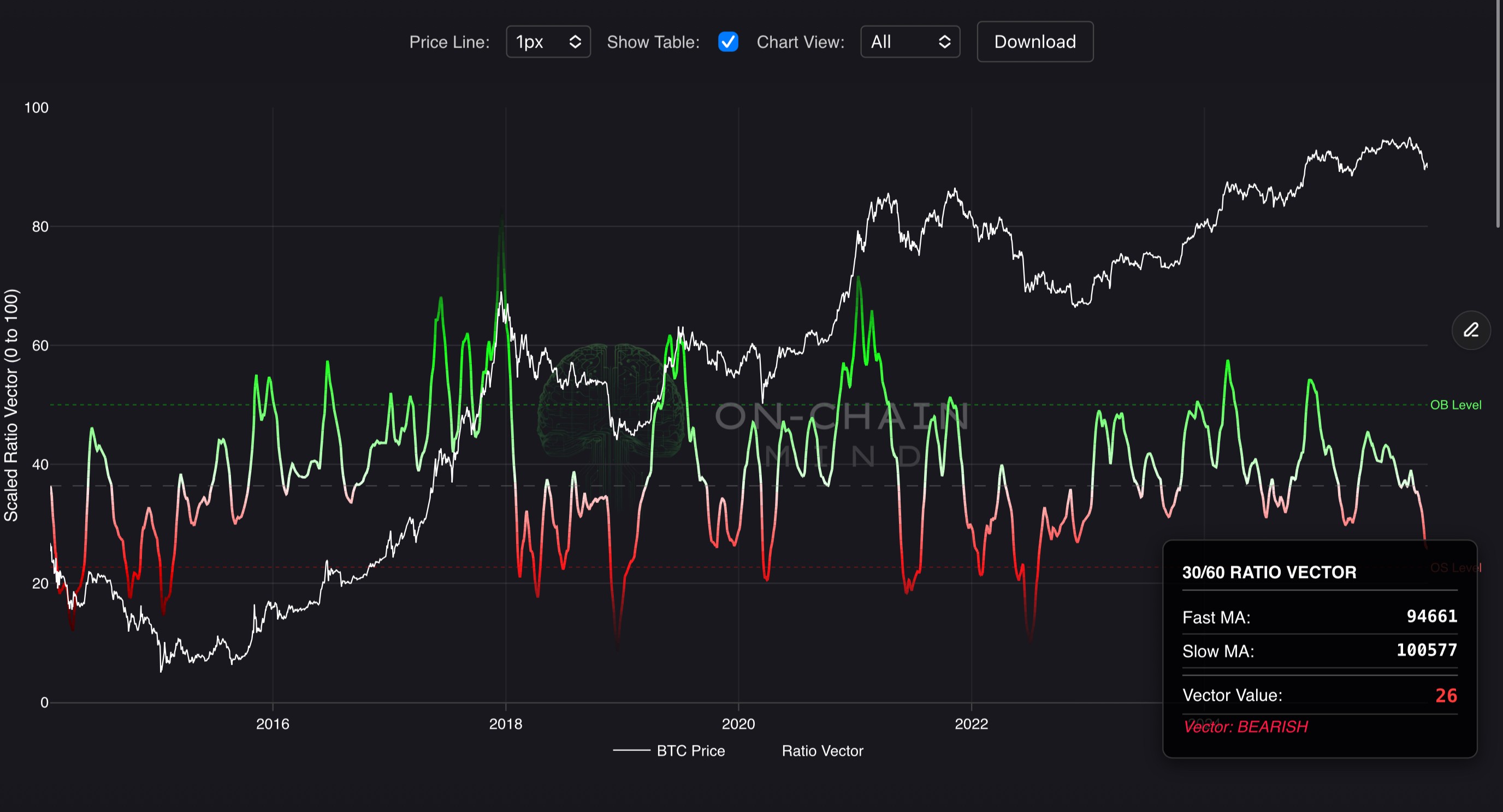Image resolution: width=1503 pixels, height=812 pixels.
Task: Click the Price Line stepper arrows
Action: [575, 42]
